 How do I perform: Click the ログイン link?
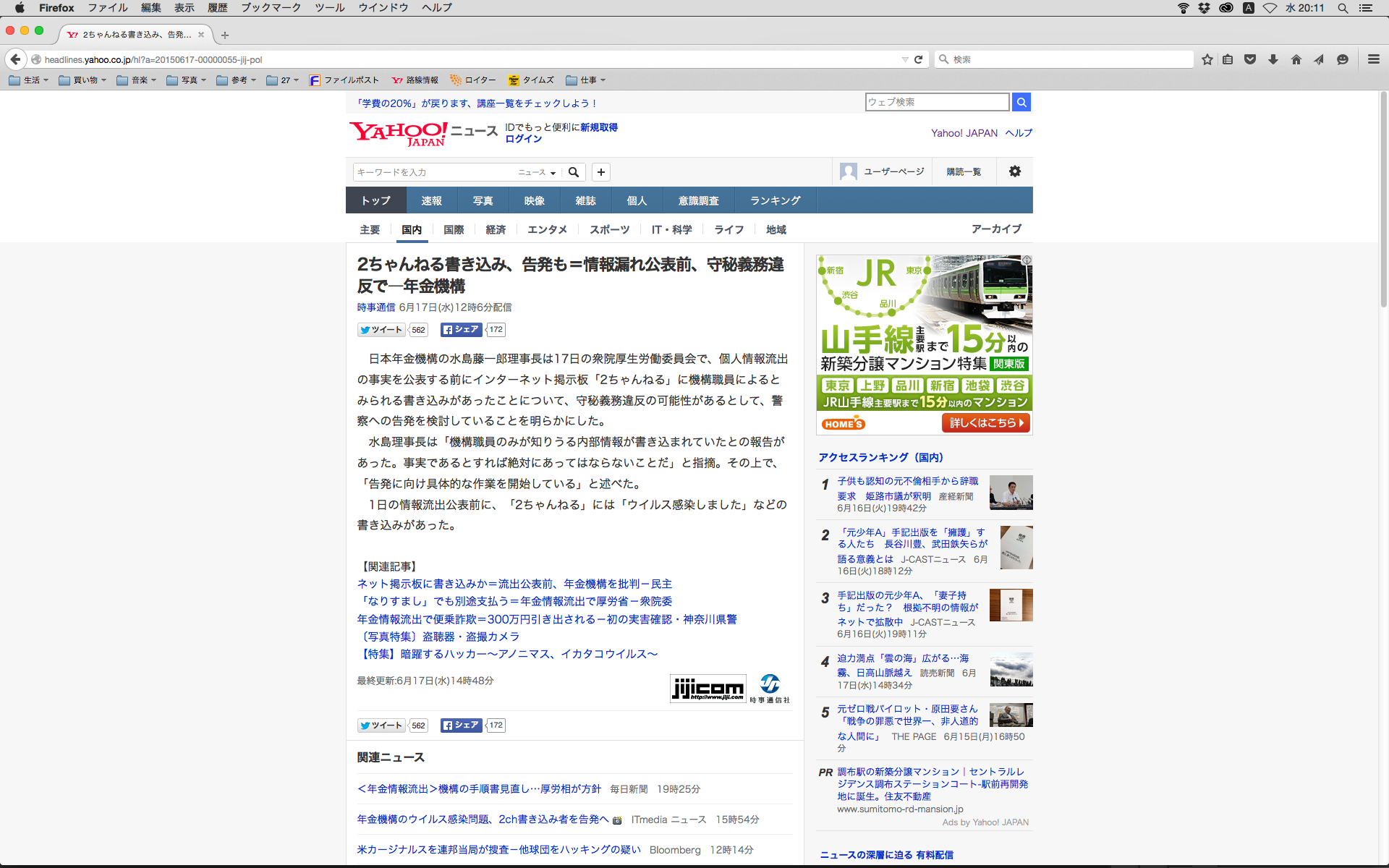523,139
